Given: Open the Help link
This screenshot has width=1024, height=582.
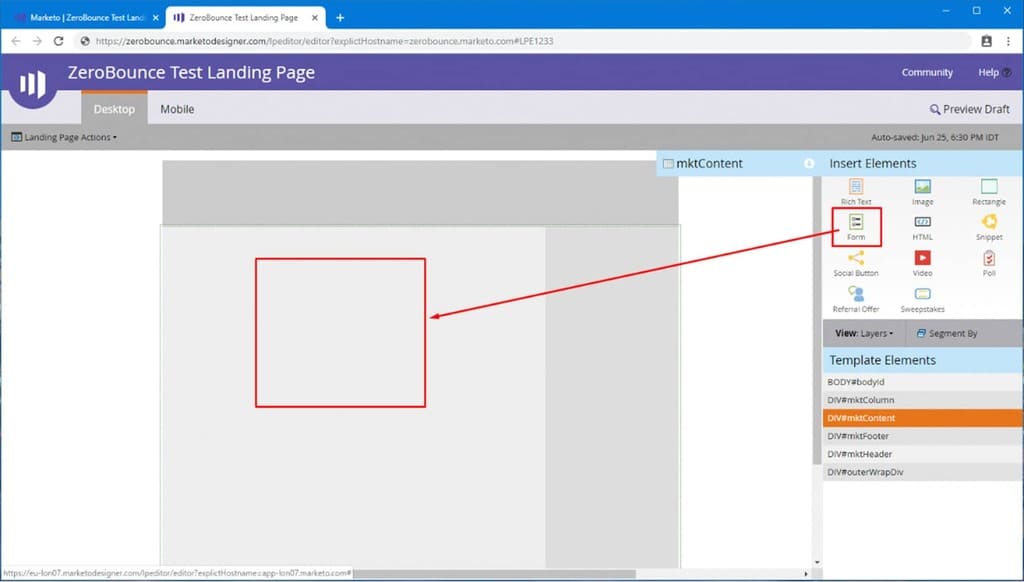Looking at the screenshot, I should point(994,73).
